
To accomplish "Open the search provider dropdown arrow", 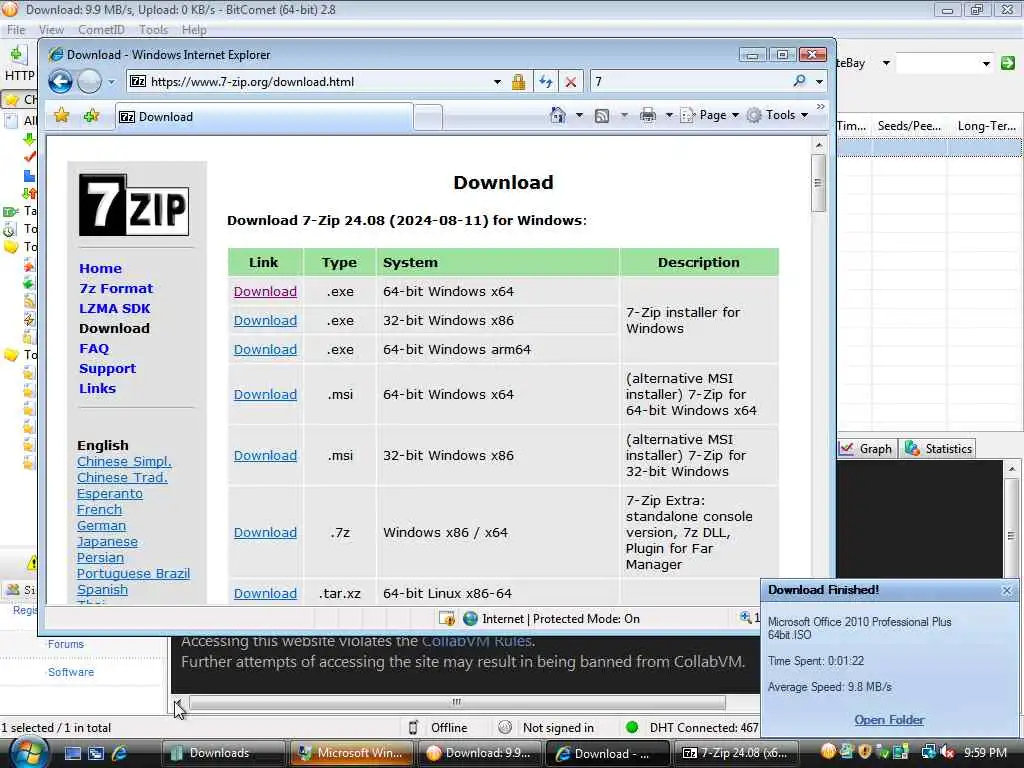I will click(x=819, y=82).
